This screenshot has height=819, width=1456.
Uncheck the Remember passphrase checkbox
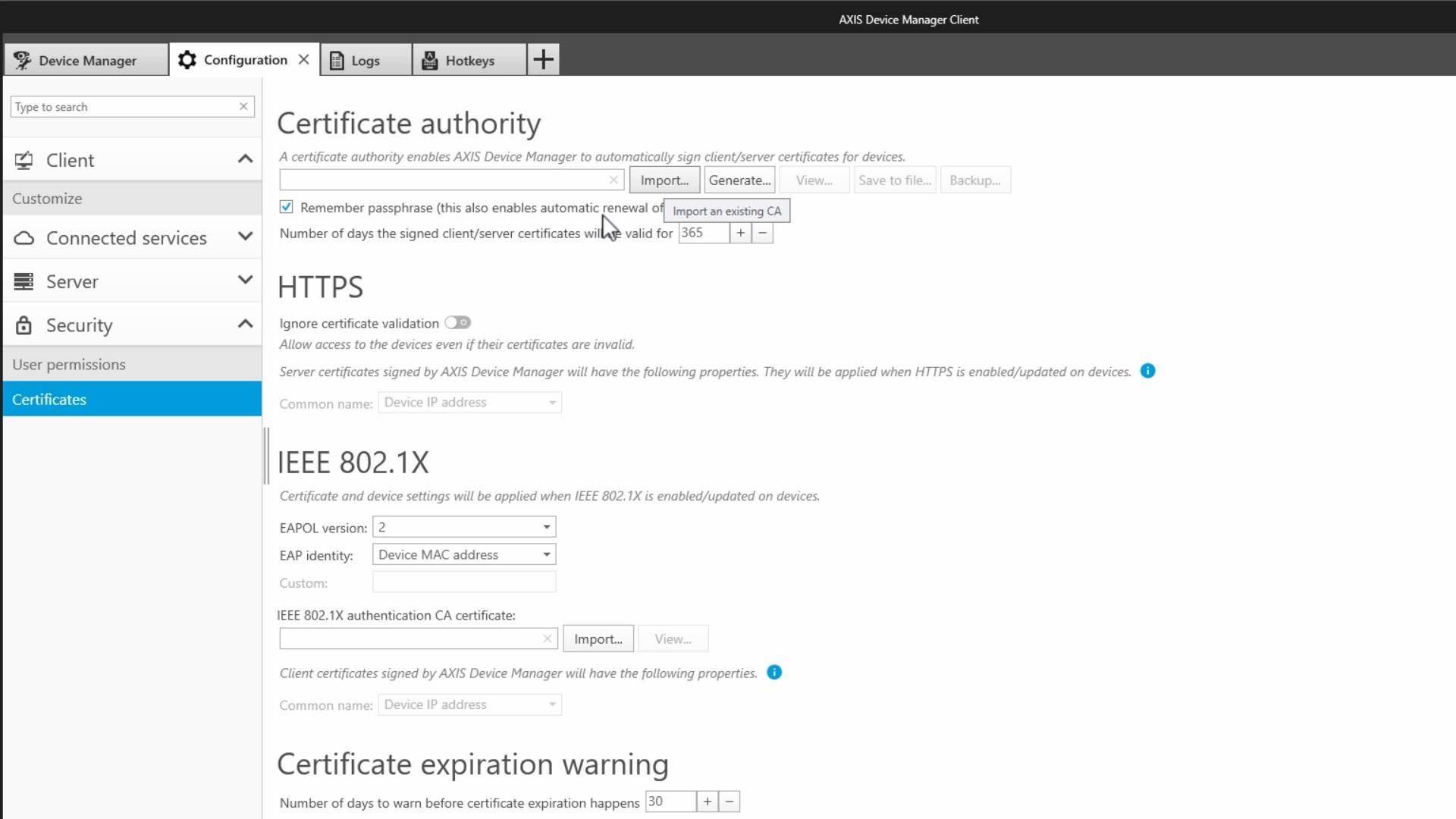(x=286, y=207)
